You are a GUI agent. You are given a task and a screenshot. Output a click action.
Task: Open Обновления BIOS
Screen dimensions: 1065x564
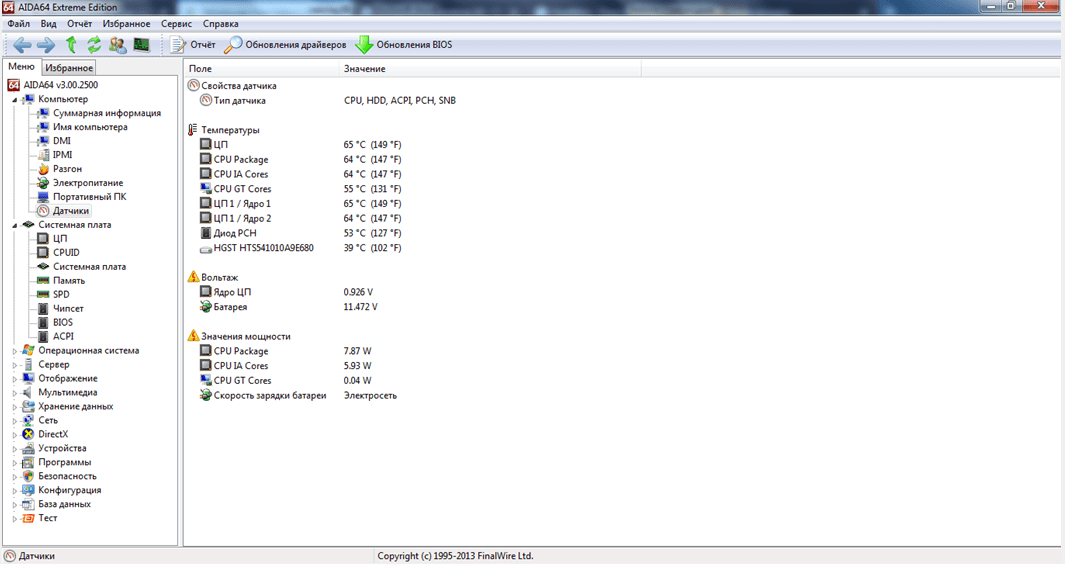[x=403, y=45]
